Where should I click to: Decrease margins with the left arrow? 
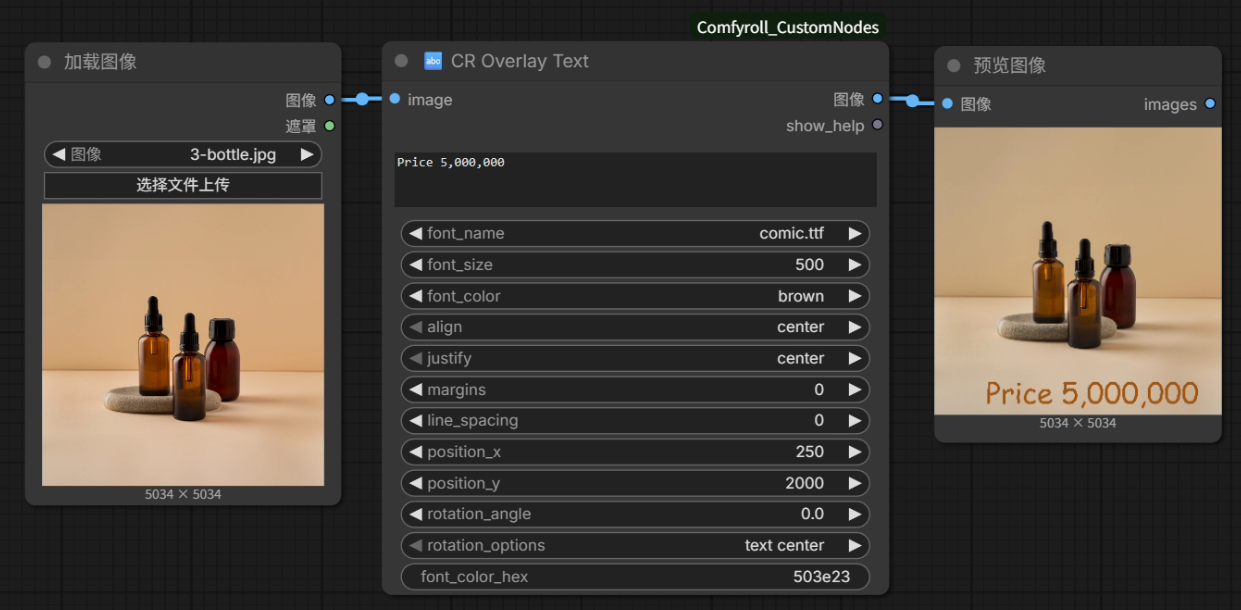pyautogui.click(x=415, y=390)
